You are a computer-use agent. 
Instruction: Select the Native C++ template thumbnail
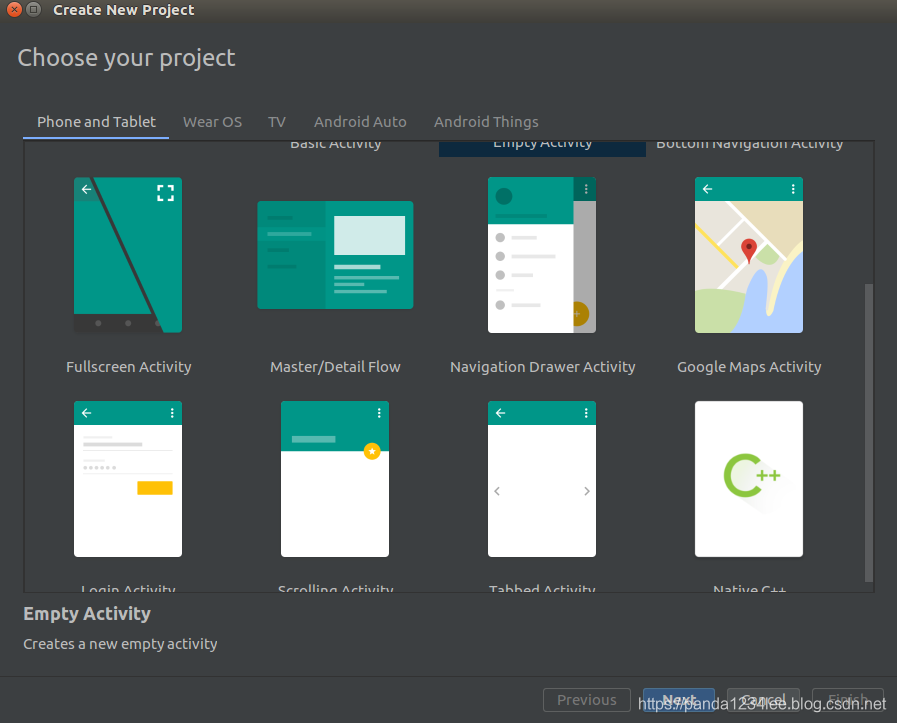(x=749, y=479)
